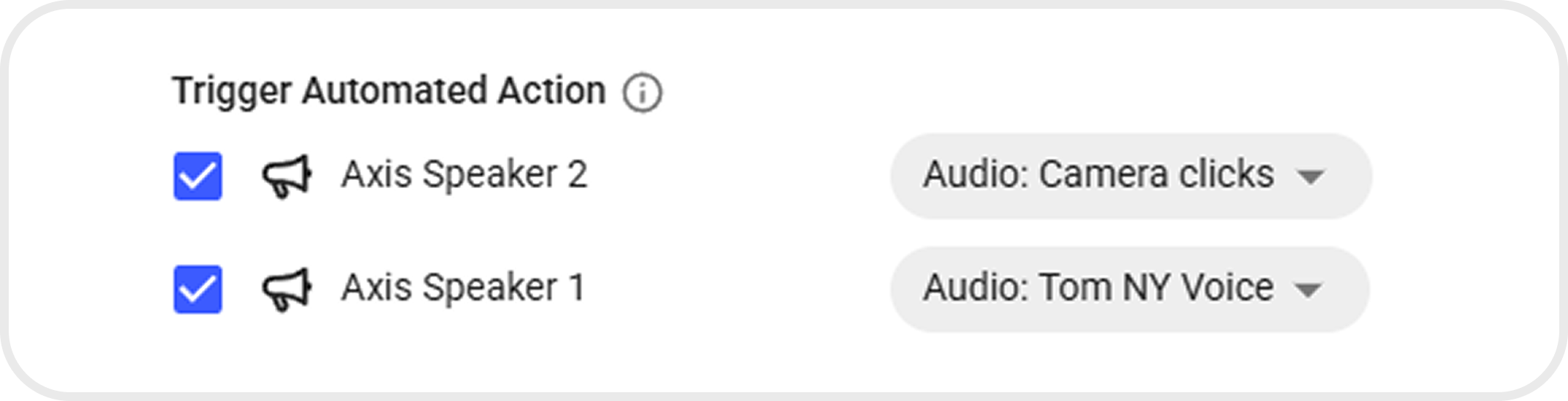Select the Axis Speaker 2 label
This screenshot has height=401, width=1568.
(464, 175)
